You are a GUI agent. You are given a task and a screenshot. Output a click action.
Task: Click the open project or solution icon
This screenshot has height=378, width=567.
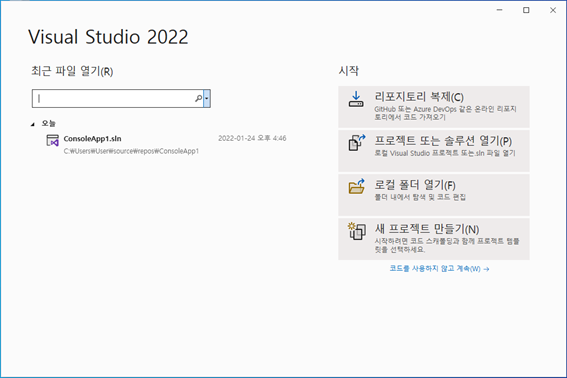(x=357, y=143)
